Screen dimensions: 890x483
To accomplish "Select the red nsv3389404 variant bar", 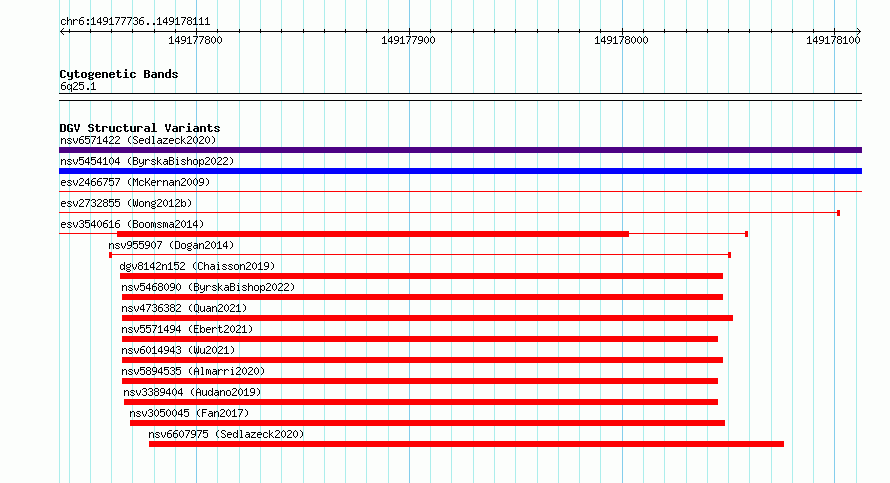I will tap(421, 402).
